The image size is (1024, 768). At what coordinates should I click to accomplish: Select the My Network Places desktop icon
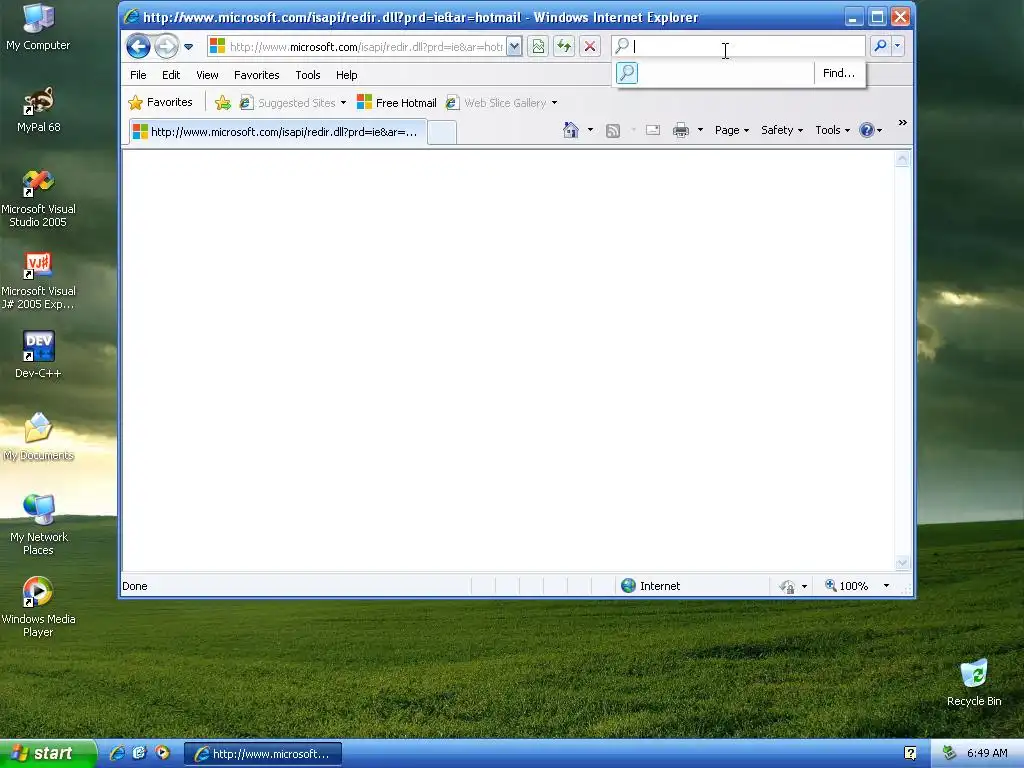click(38, 526)
